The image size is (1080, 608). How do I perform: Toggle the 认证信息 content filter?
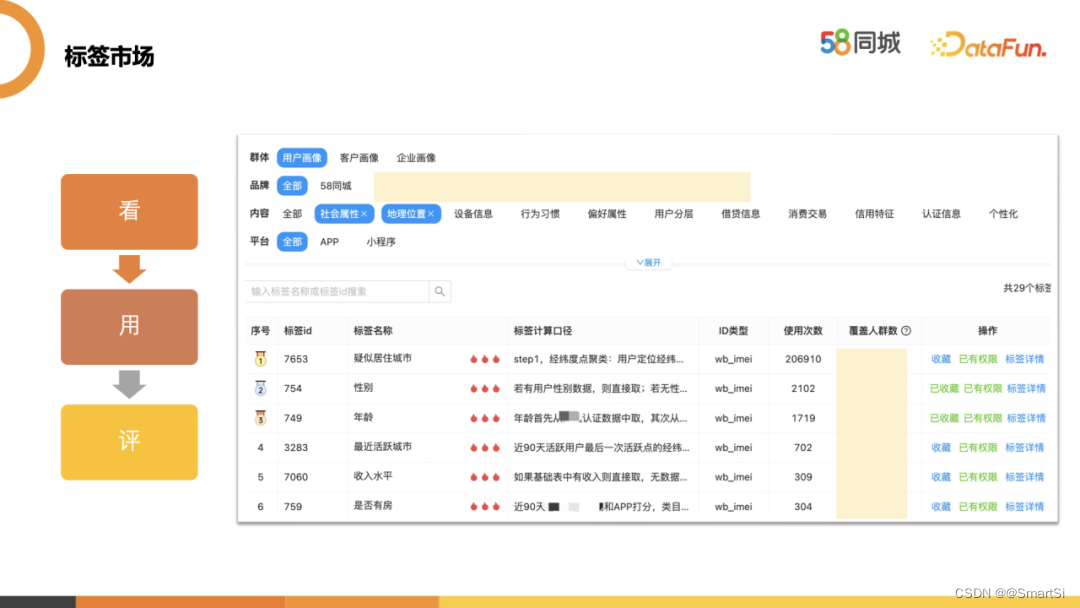tap(941, 214)
